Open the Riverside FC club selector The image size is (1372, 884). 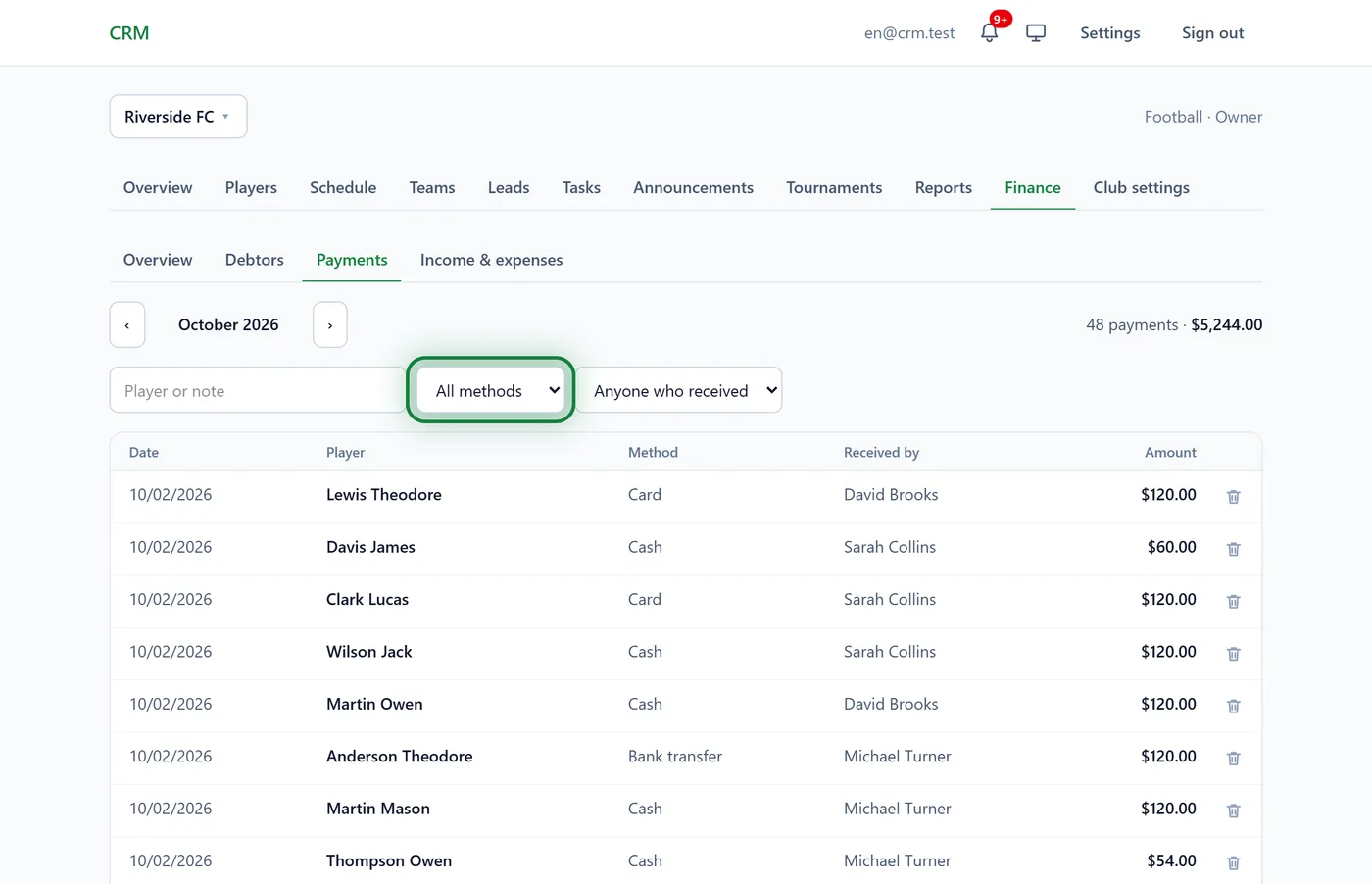pos(178,117)
